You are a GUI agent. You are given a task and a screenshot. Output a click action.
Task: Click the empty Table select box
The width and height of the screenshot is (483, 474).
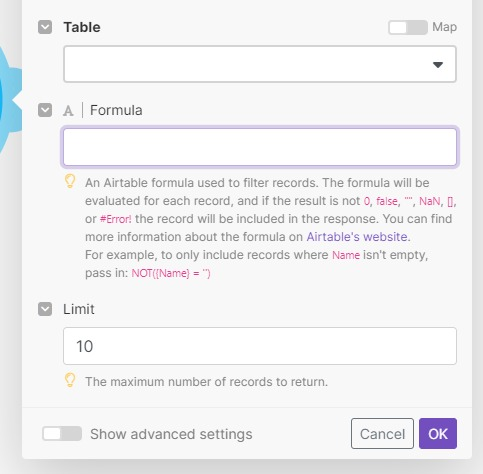[x=260, y=64]
